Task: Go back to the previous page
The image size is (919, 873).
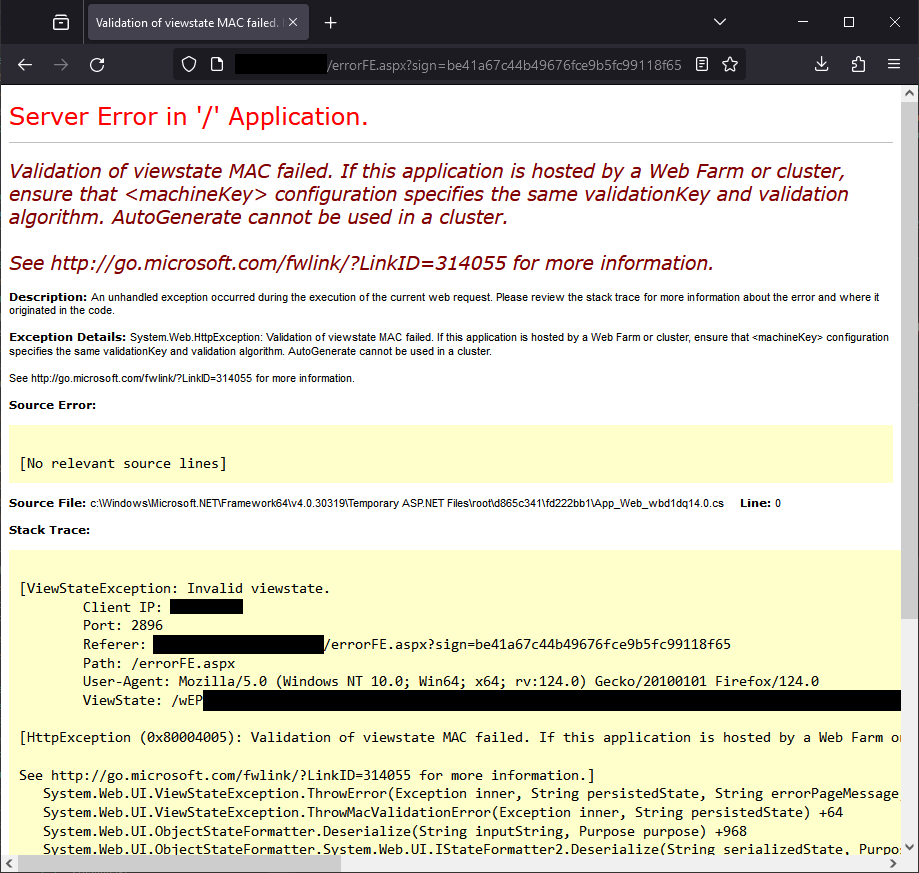Action: click(x=25, y=64)
